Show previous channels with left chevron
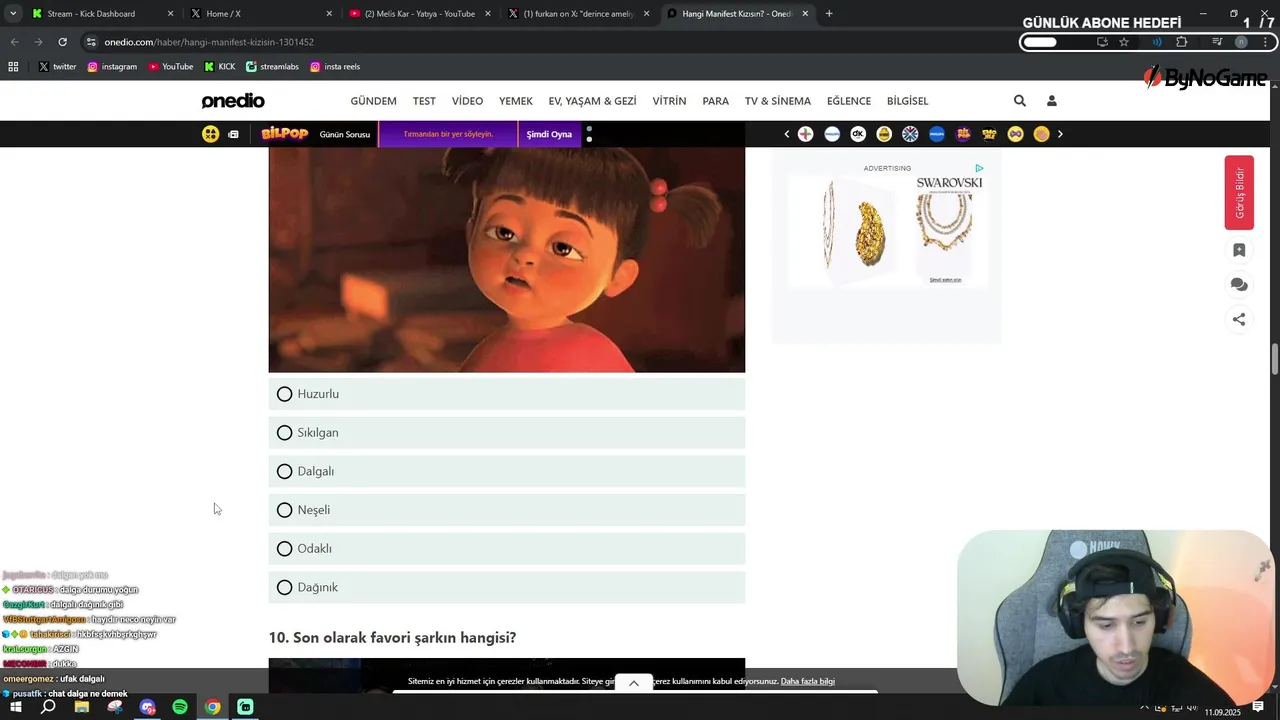Screen dimensions: 1280x720 [x=786, y=134]
